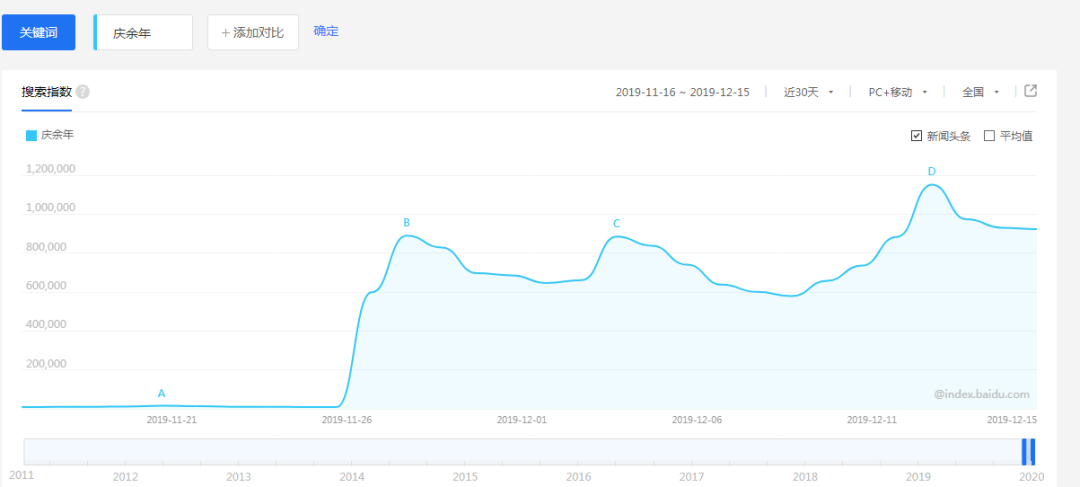
Task: Click news marker B on chart
Action: pos(406,223)
